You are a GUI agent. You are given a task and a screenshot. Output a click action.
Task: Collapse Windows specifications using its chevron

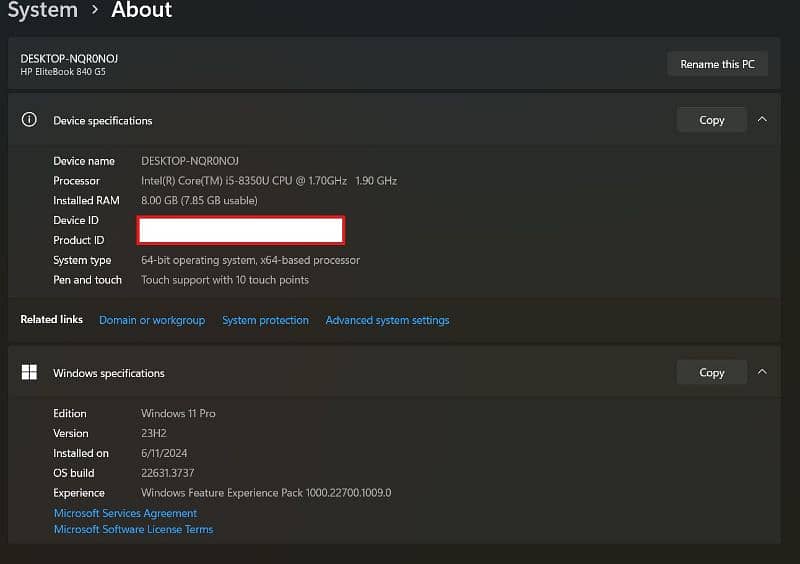pyautogui.click(x=762, y=372)
